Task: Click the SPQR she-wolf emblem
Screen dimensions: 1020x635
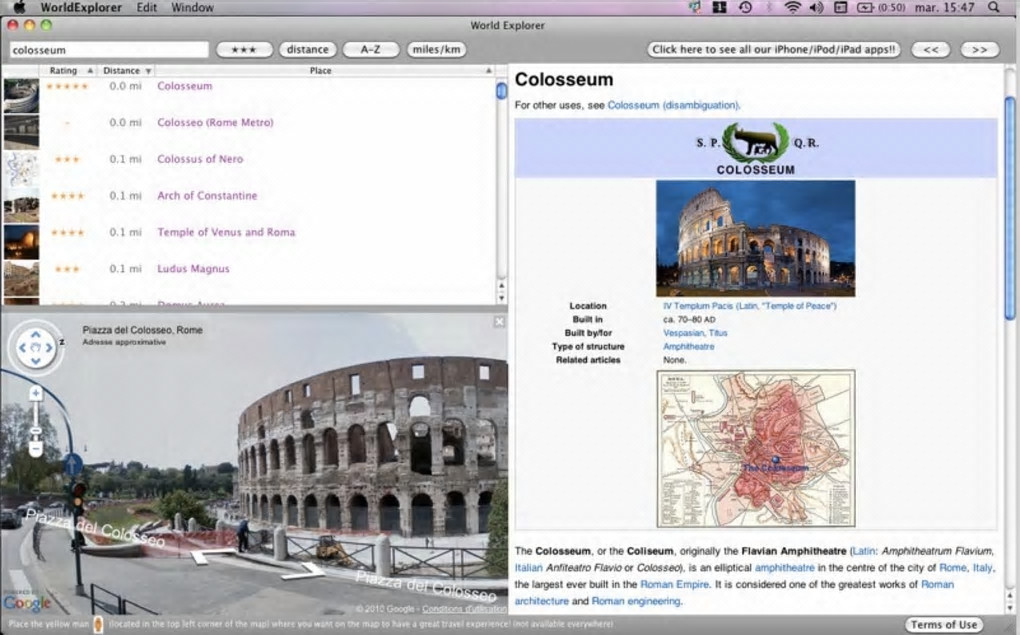Action: 755,142
